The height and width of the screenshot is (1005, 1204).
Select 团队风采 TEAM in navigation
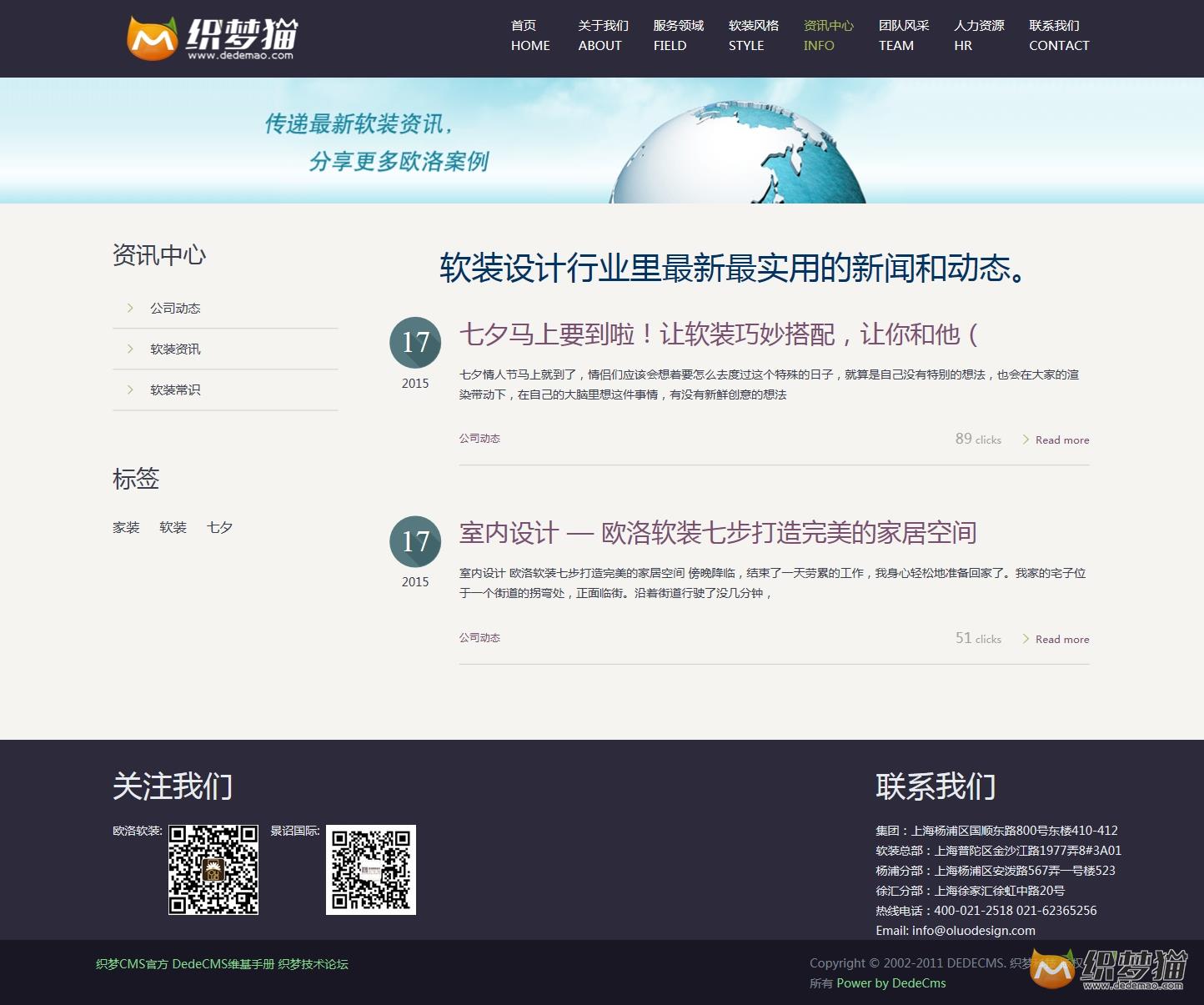click(x=903, y=36)
